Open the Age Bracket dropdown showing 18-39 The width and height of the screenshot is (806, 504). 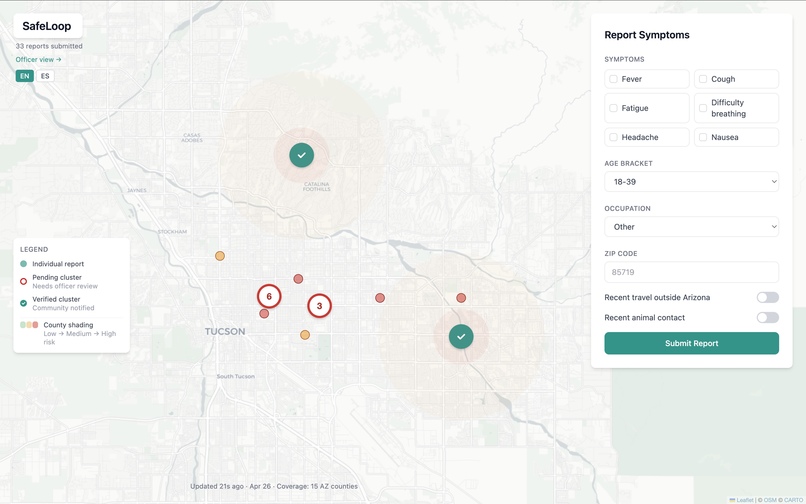click(x=691, y=182)
